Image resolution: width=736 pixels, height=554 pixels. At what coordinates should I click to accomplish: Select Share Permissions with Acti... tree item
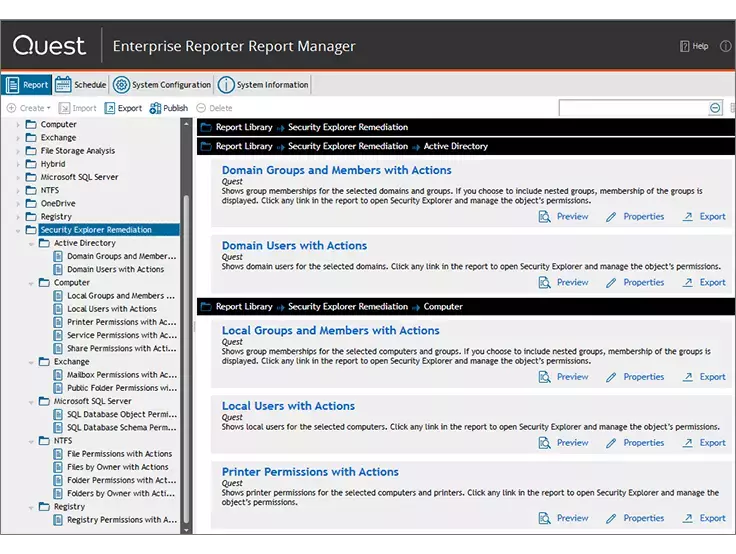pyautogui.click(x=122, y=348)
